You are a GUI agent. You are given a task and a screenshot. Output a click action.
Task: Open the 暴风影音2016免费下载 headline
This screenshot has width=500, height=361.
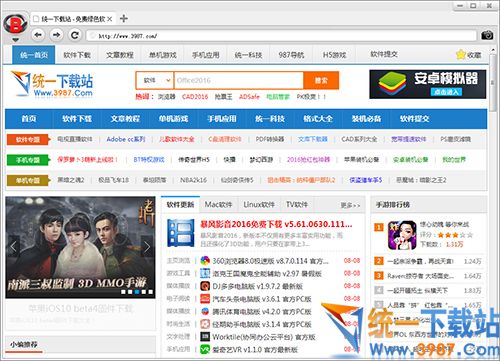pyautogui.click(x=276, y=224)
